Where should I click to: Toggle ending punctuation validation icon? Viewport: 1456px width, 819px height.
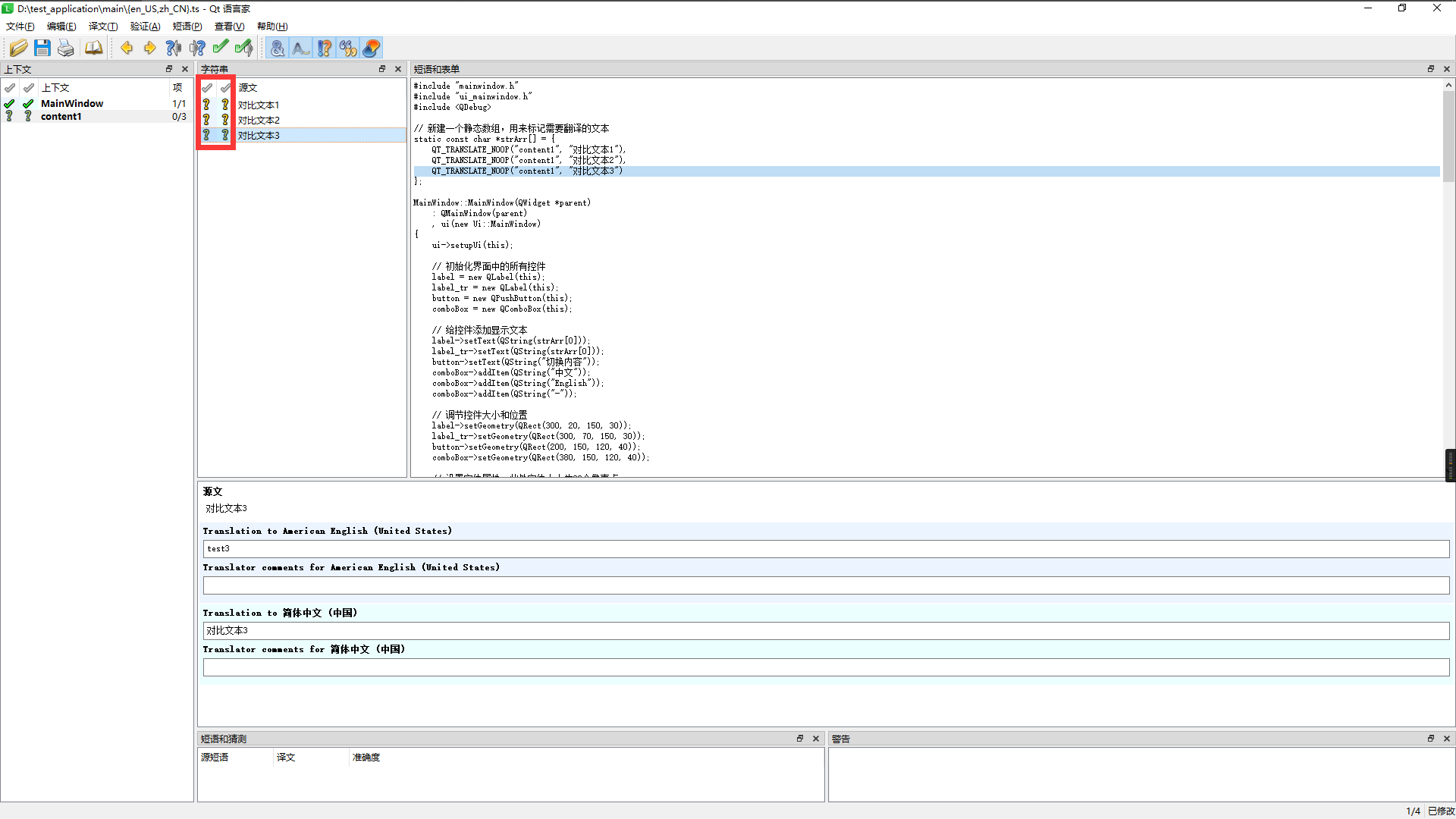(x=325, y=49)
